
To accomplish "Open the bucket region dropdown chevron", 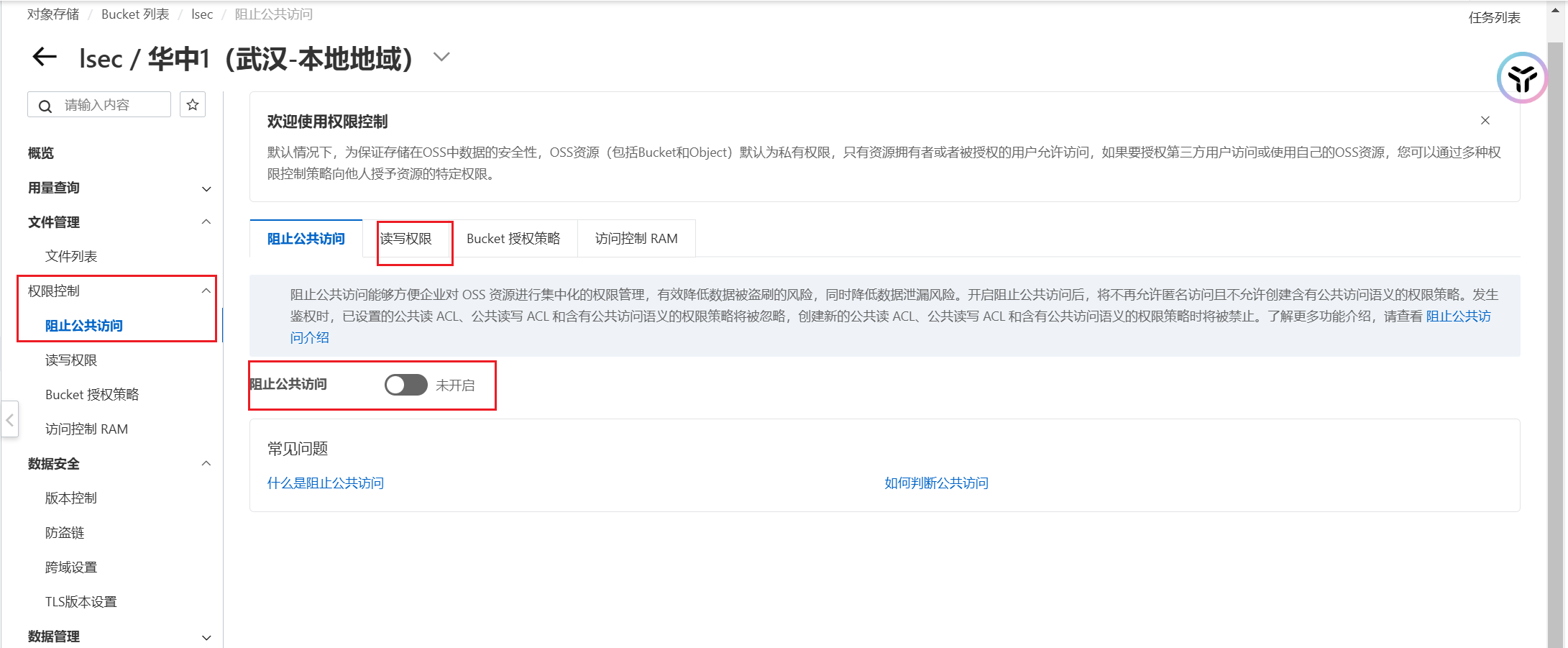I will tap(441, 57).
